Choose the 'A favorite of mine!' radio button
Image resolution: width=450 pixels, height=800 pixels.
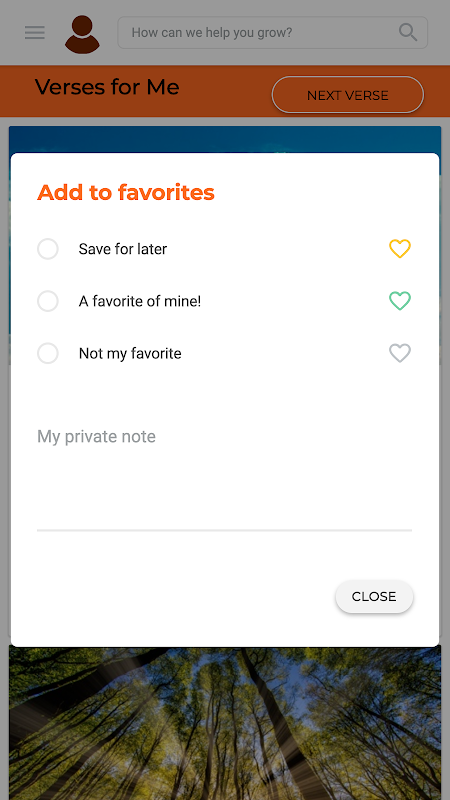(48, 301)
